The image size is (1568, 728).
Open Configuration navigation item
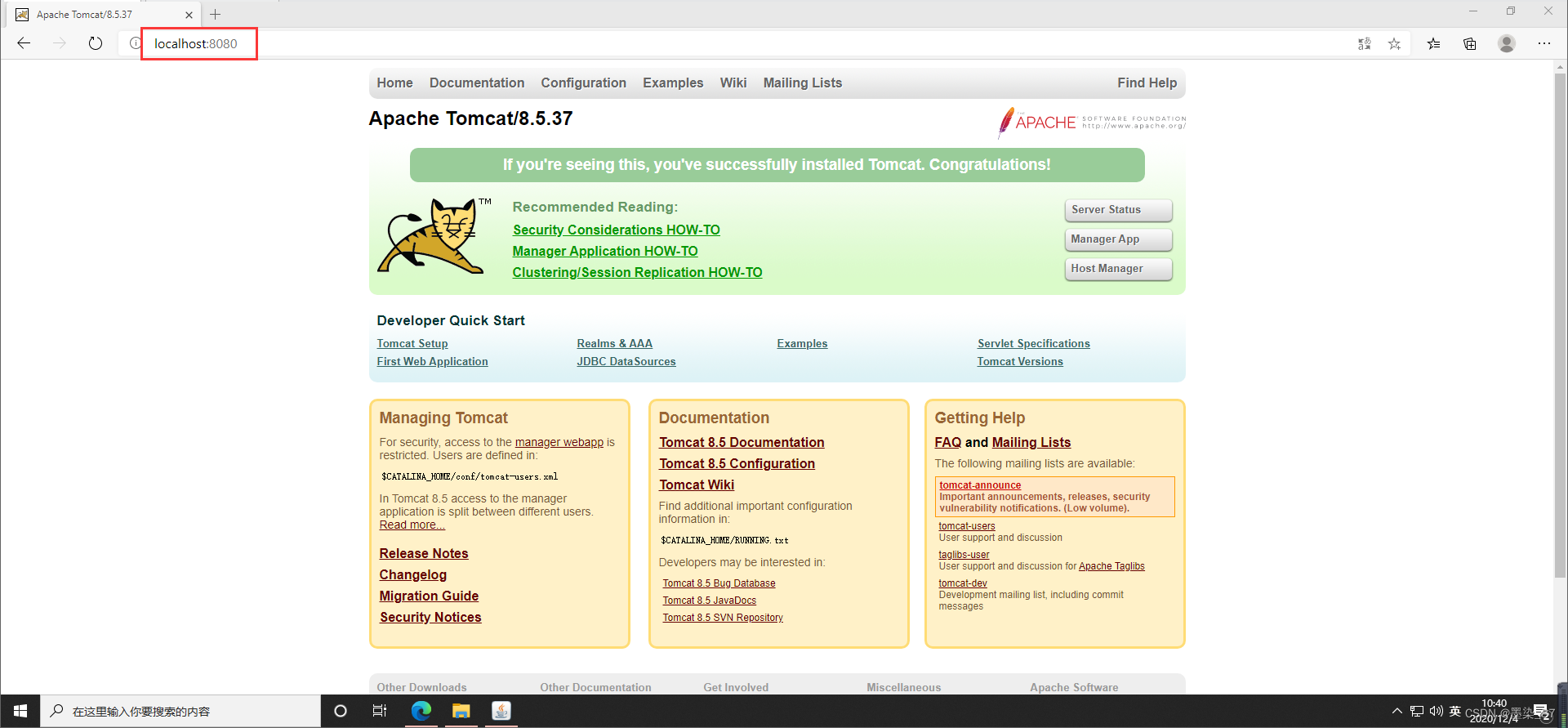(583, 83)
